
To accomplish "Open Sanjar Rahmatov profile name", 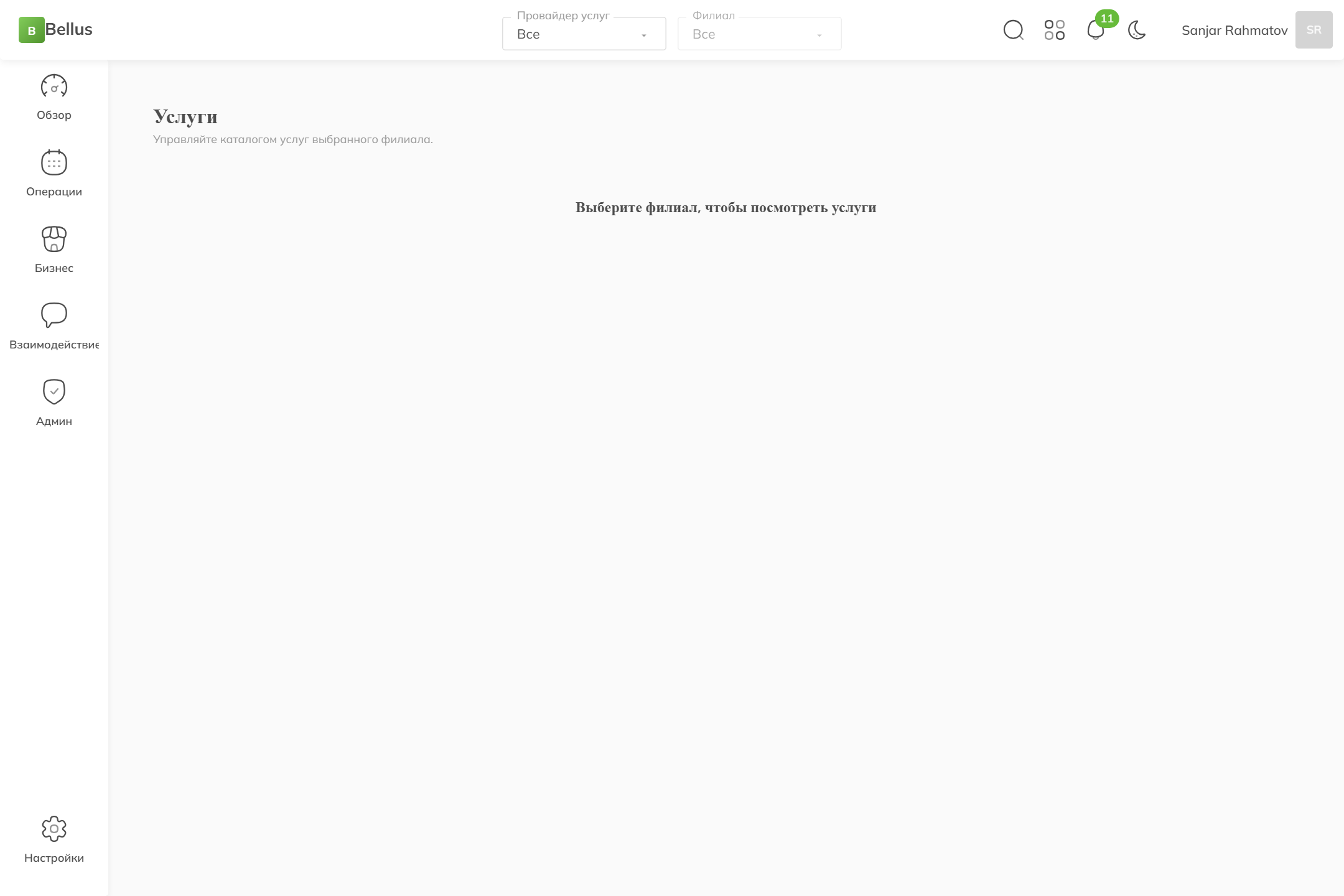I will (x=1234, y=30).
